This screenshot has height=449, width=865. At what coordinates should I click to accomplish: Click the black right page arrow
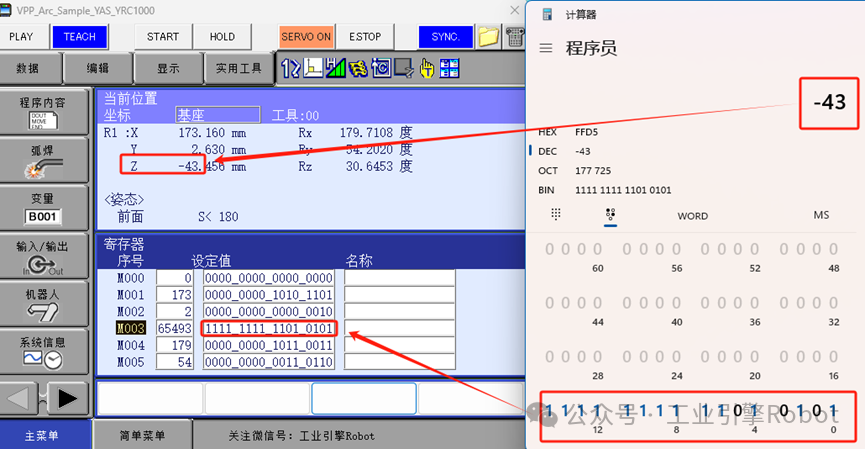(x=67, y=398)
